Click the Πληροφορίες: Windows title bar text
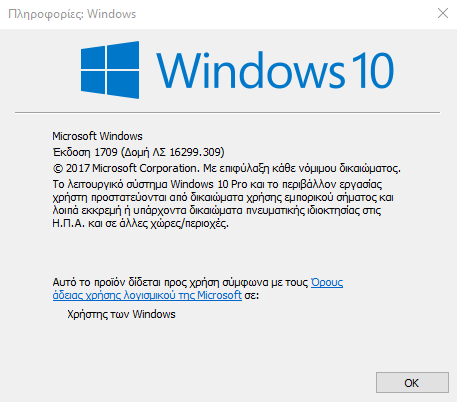Image resolution: width=457 pixels, height=402 pixels. coord(72,14)
